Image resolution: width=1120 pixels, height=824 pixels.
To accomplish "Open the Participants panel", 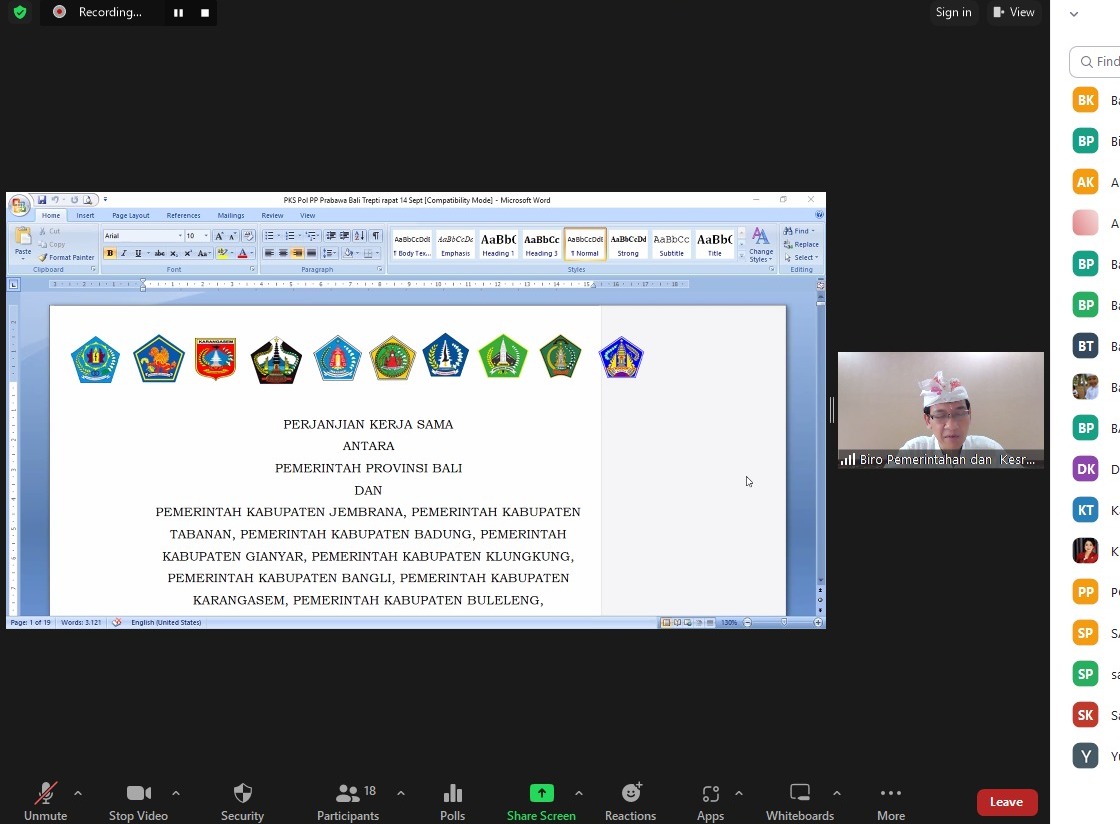I will [x=348, y=801].
